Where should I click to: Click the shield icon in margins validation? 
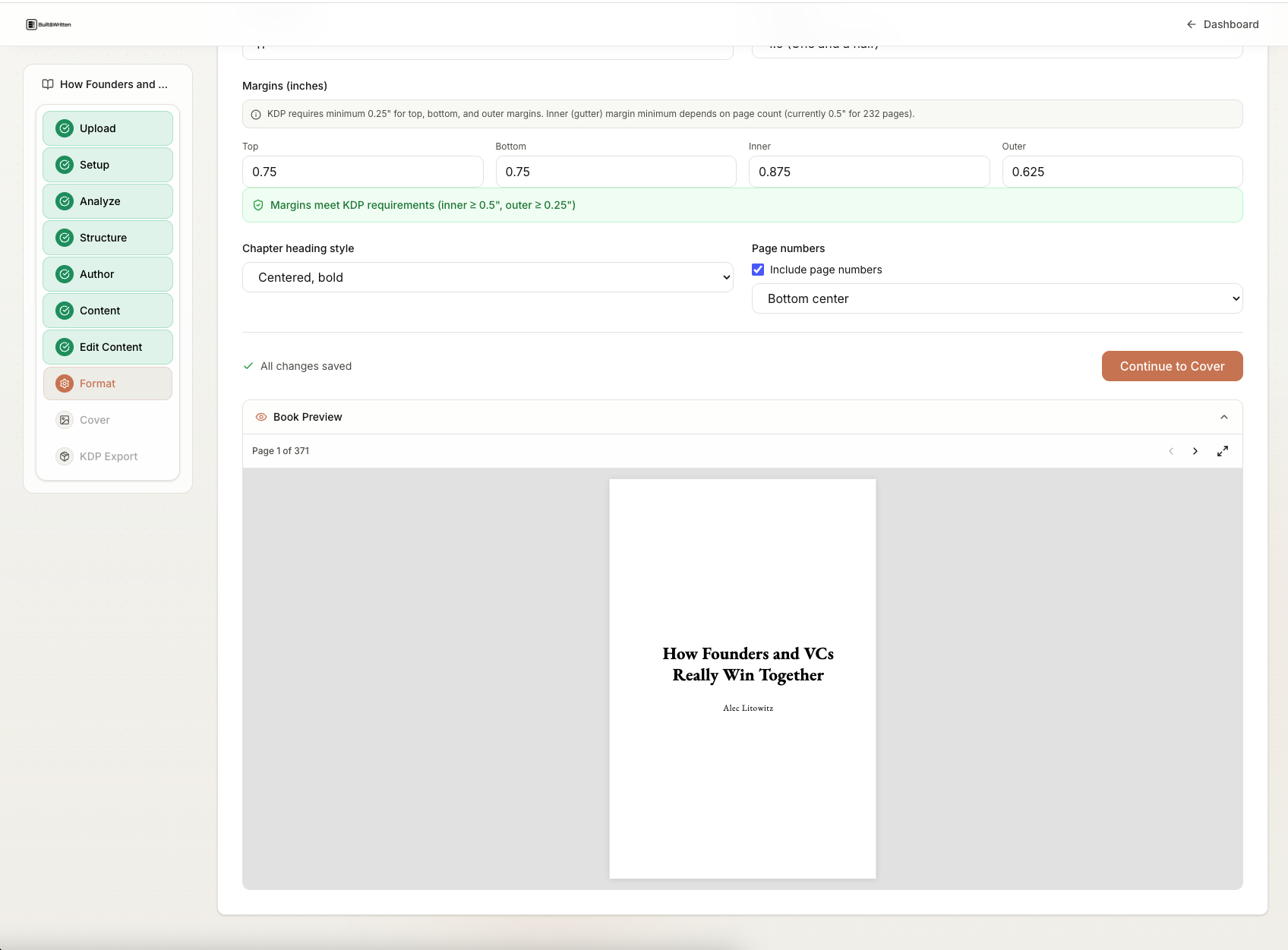click(x=258, y=205)
